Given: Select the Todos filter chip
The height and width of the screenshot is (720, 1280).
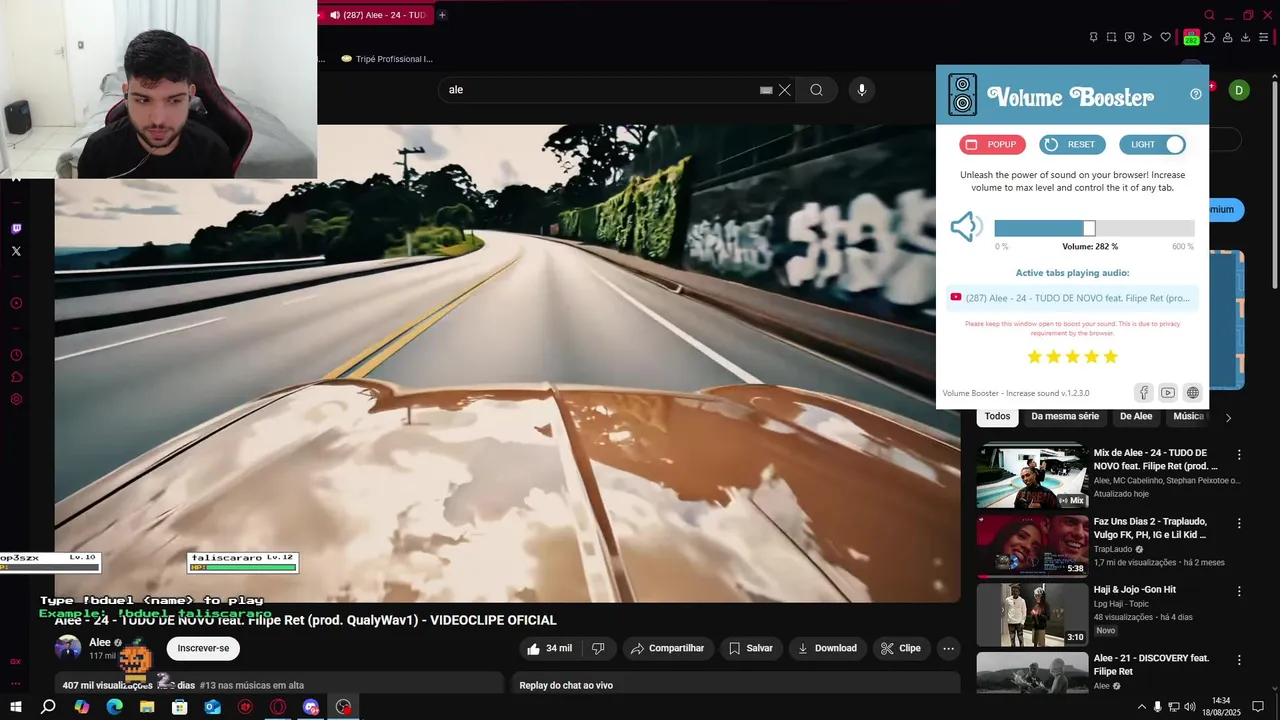Looking at the screenshot, I should (997, 417).
